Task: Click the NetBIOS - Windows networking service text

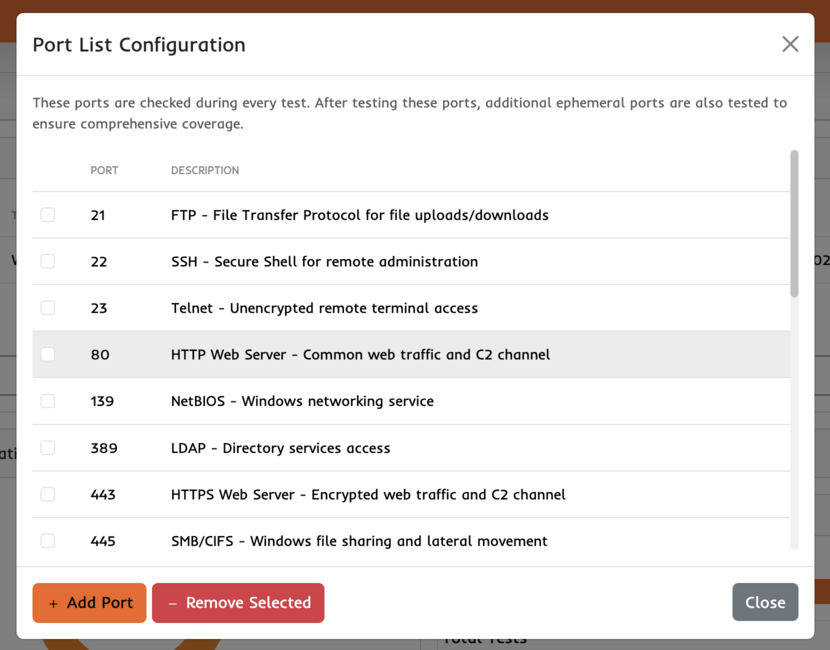Action: tap(302, 401)
